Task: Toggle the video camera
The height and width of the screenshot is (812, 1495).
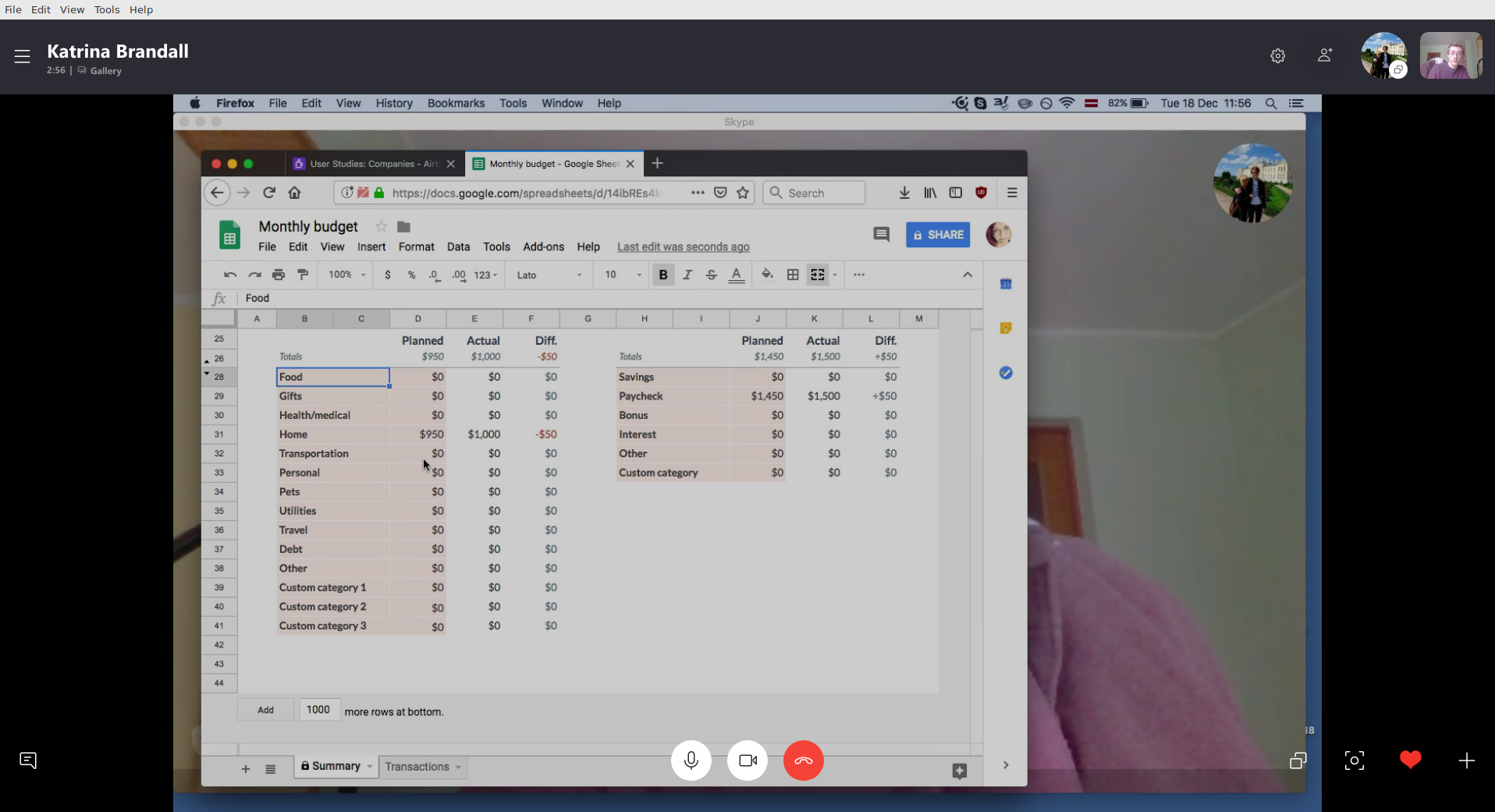Action: pyautogui.click(x=747, y=761)
